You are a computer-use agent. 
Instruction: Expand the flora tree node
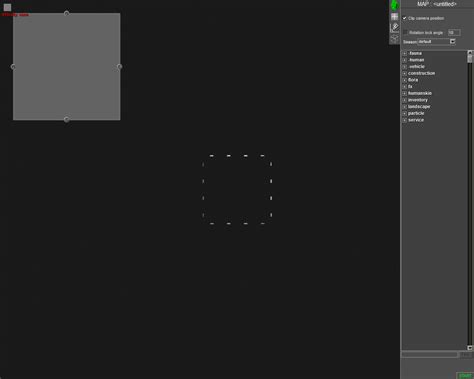click(x=405, y=80)
